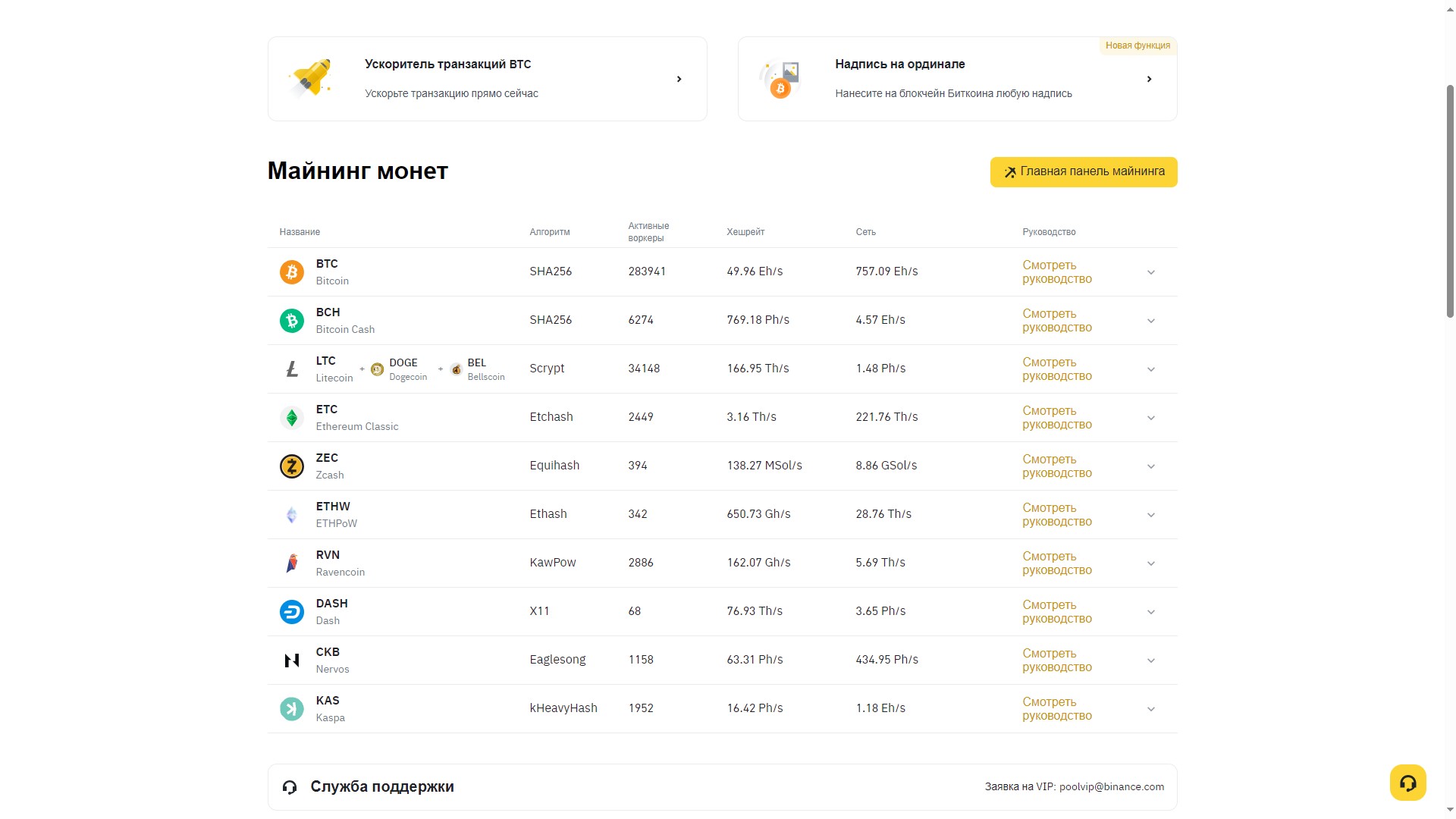The height and width of the screenshot is (819, 1456).
Task: Click the arrow in Надпись на ординале card
Action: pos(1150,79)
